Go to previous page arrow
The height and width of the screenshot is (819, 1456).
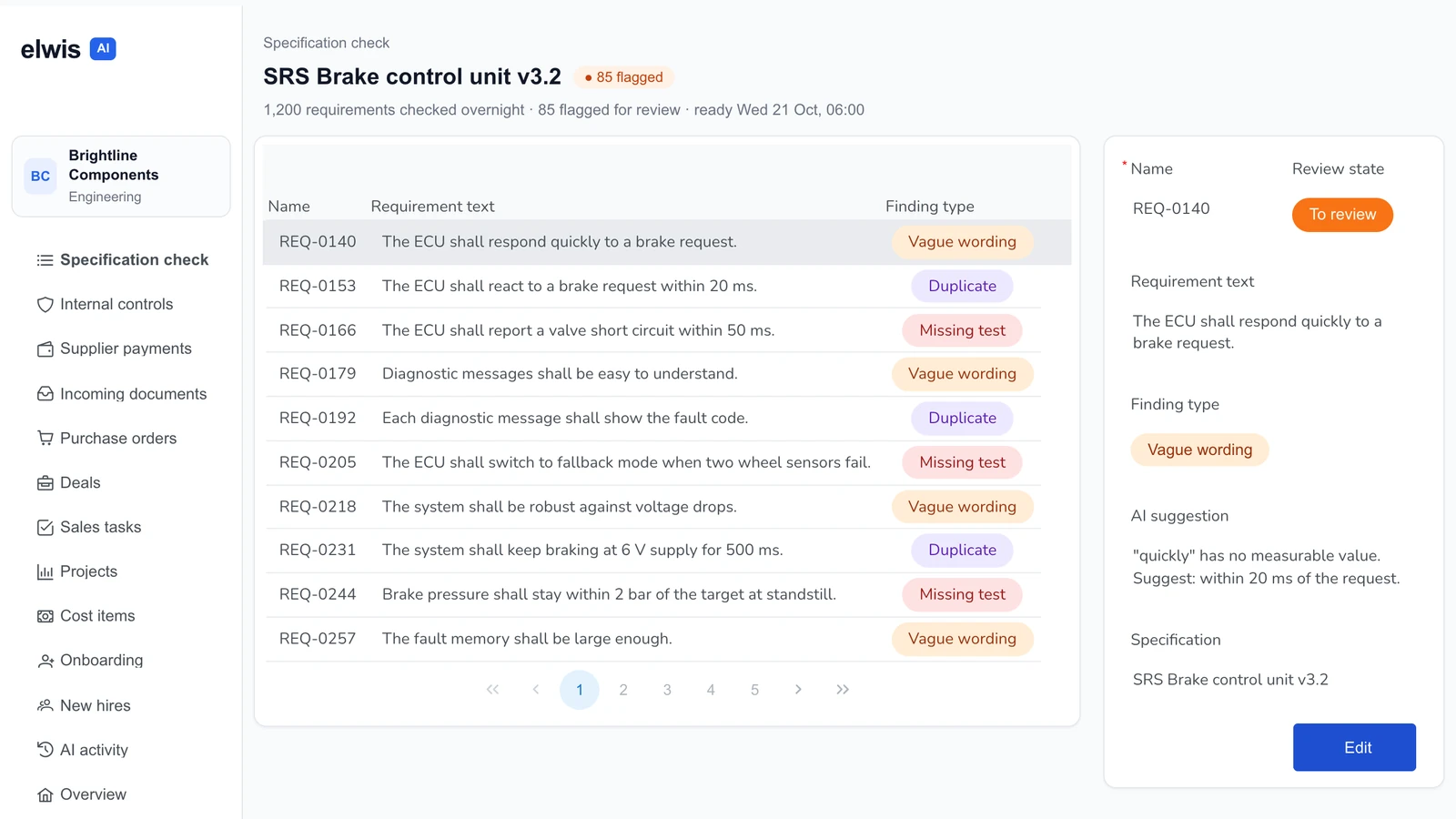point(536,690)
